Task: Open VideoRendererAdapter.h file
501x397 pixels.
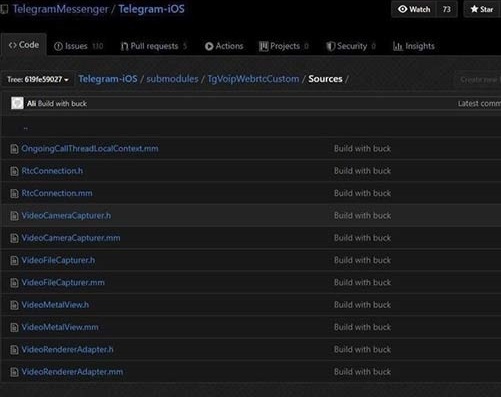Action: pyautogui.click(x=68, y=350)
